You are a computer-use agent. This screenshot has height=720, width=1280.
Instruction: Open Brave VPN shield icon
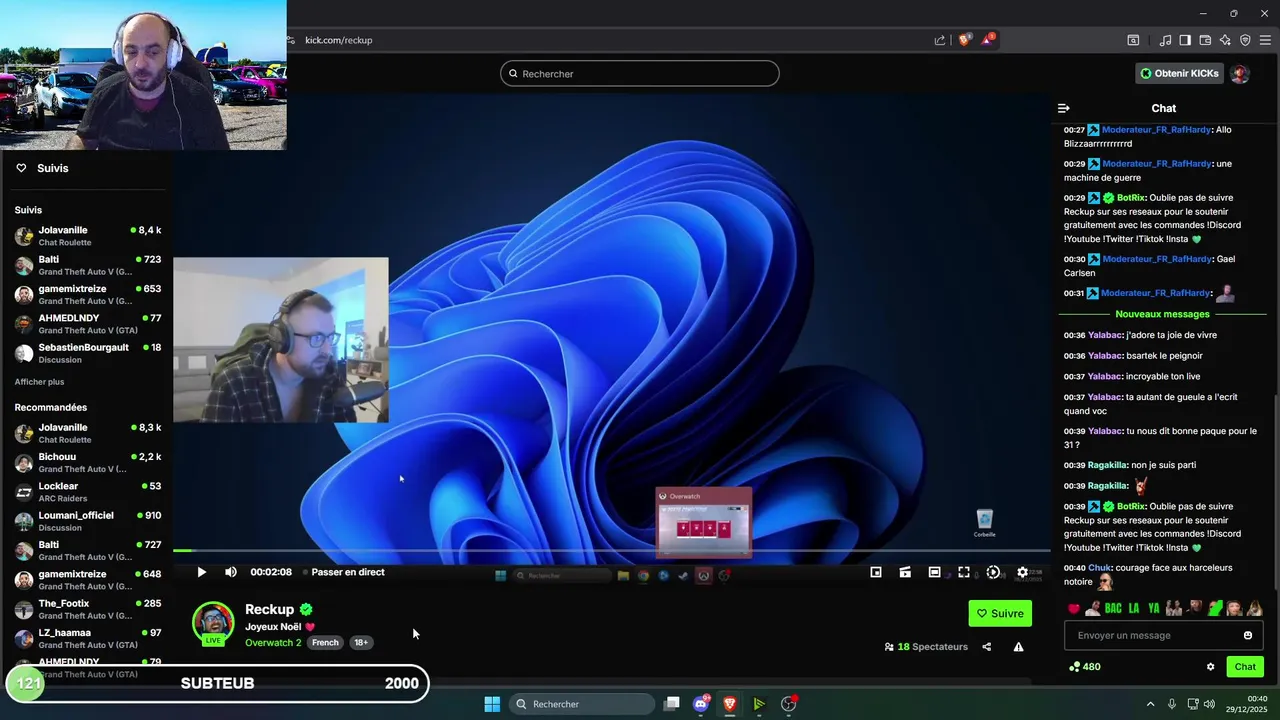click(x=1245, y=40)
